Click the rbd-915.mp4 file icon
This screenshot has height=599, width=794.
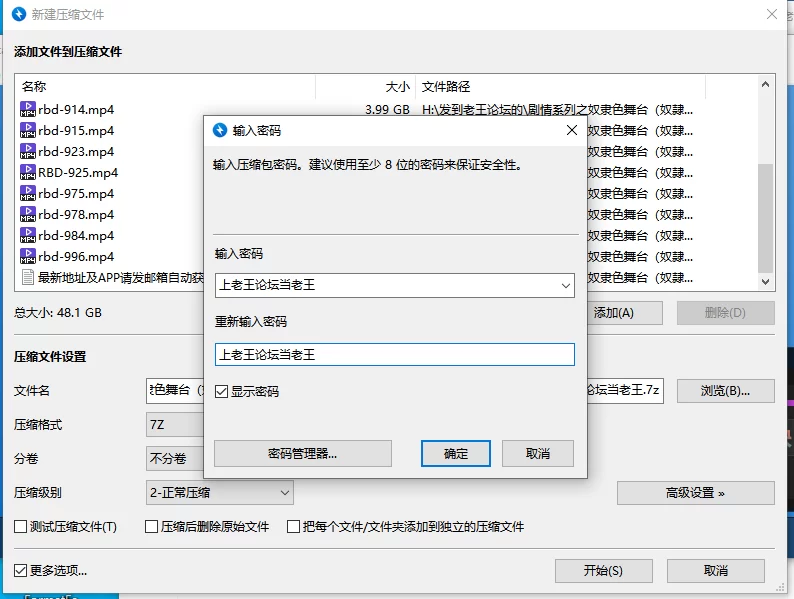[x=28, y=130]
